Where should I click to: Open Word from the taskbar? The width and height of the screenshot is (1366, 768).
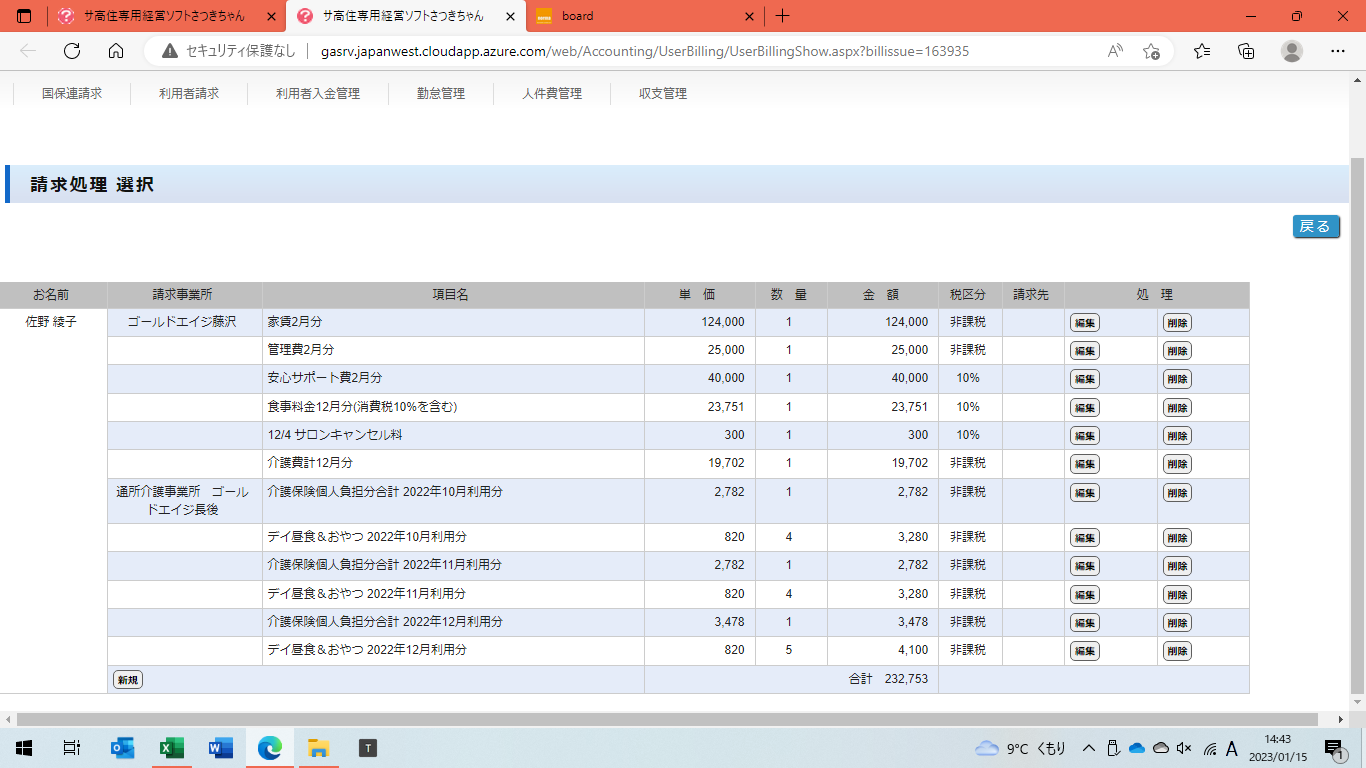pos(220,747)
